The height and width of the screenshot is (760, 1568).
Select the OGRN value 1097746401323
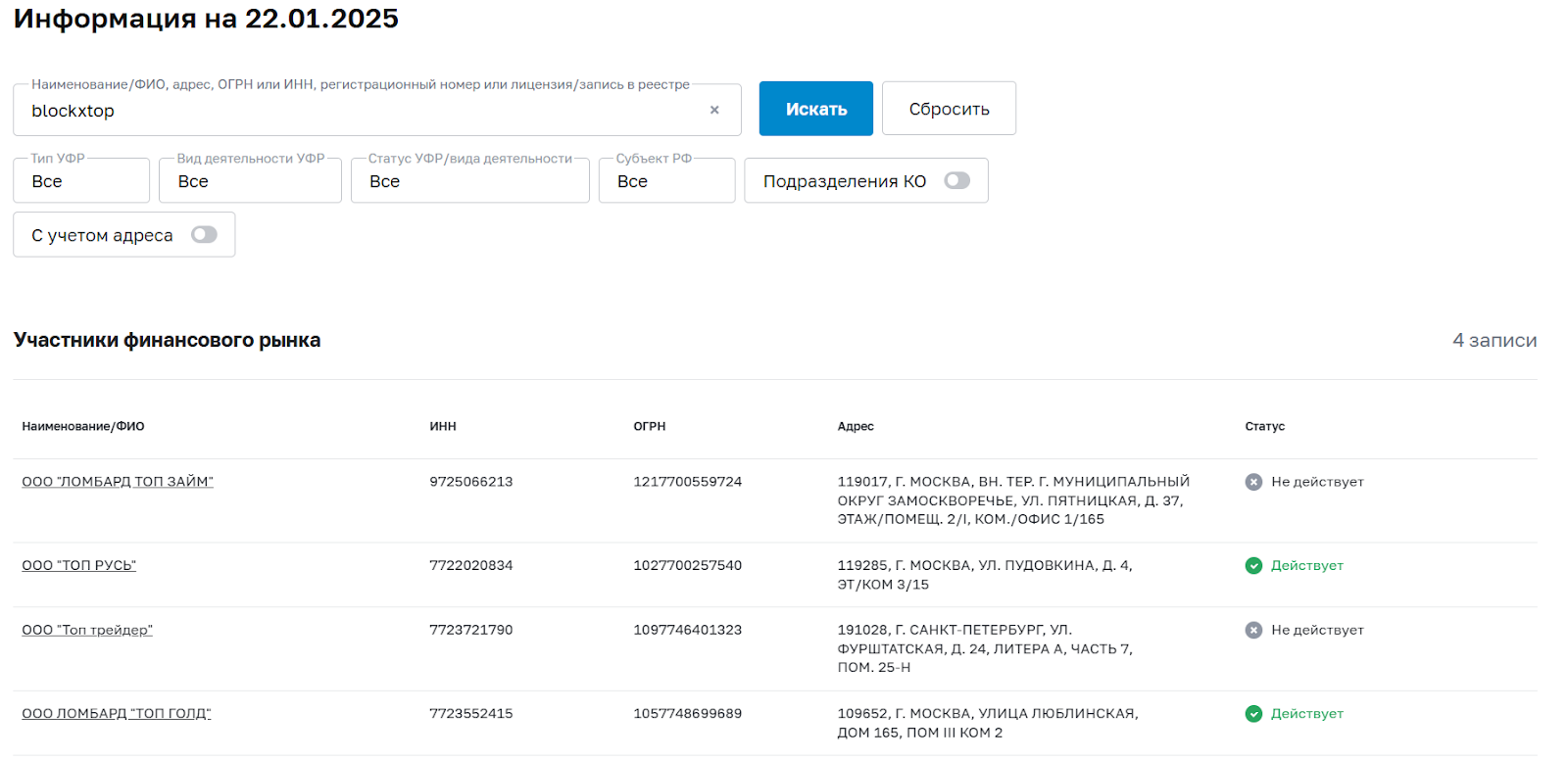click(x=688, y=630)
